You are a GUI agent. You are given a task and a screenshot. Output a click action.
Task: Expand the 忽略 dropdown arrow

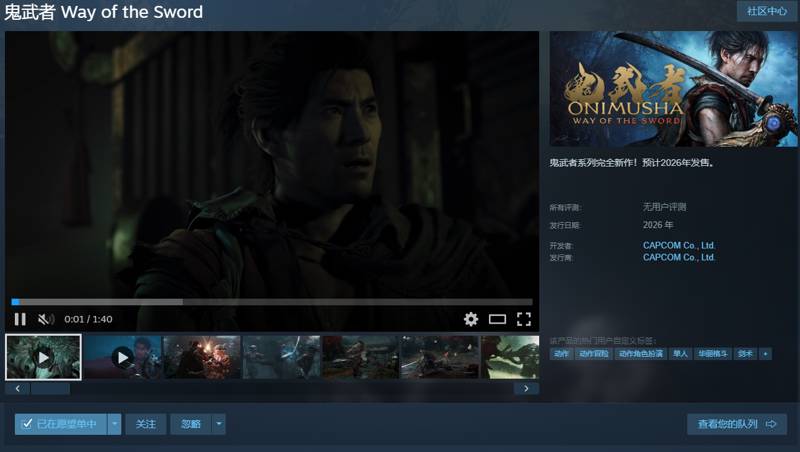pos(219,424)
